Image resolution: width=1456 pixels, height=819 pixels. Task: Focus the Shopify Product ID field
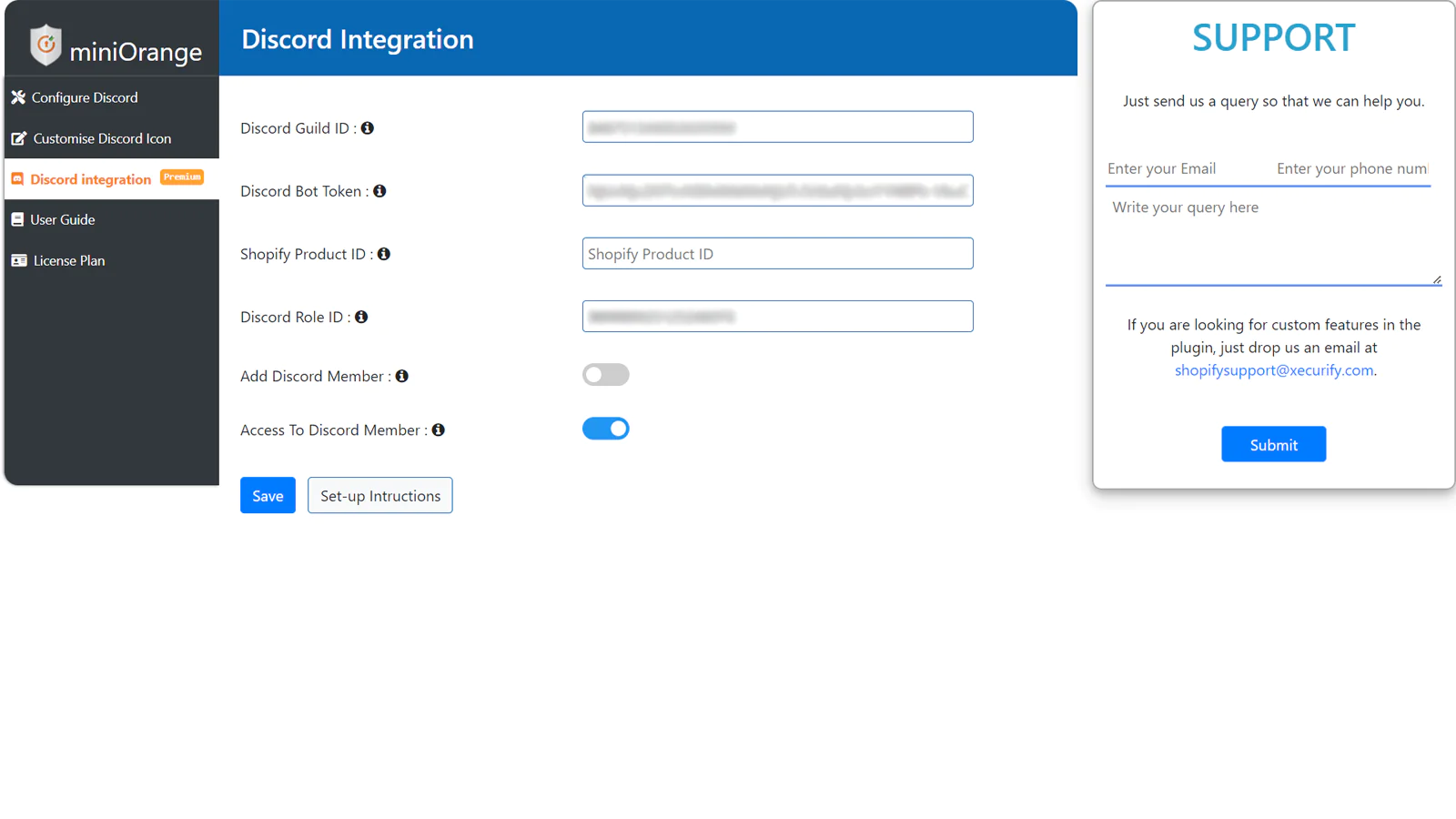[778, 253]
